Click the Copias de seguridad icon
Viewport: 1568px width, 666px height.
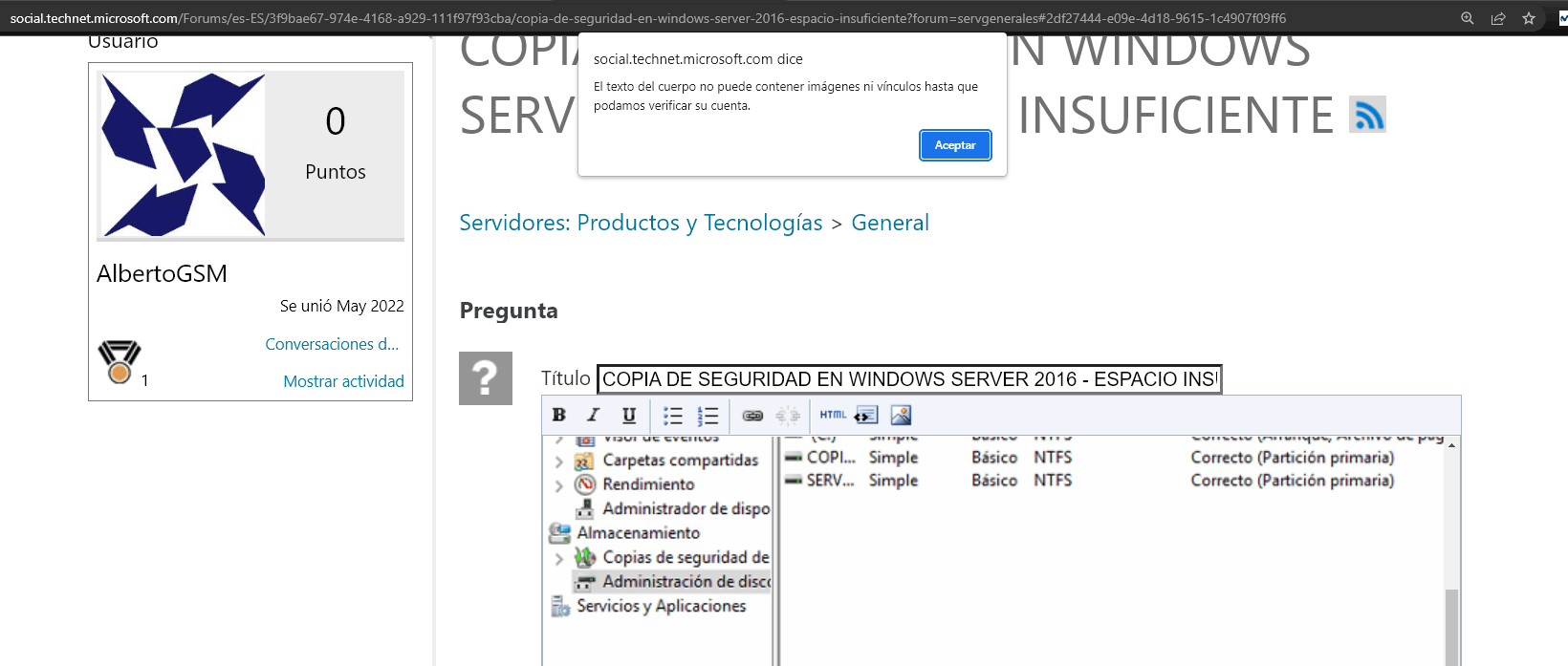point(584,557)
